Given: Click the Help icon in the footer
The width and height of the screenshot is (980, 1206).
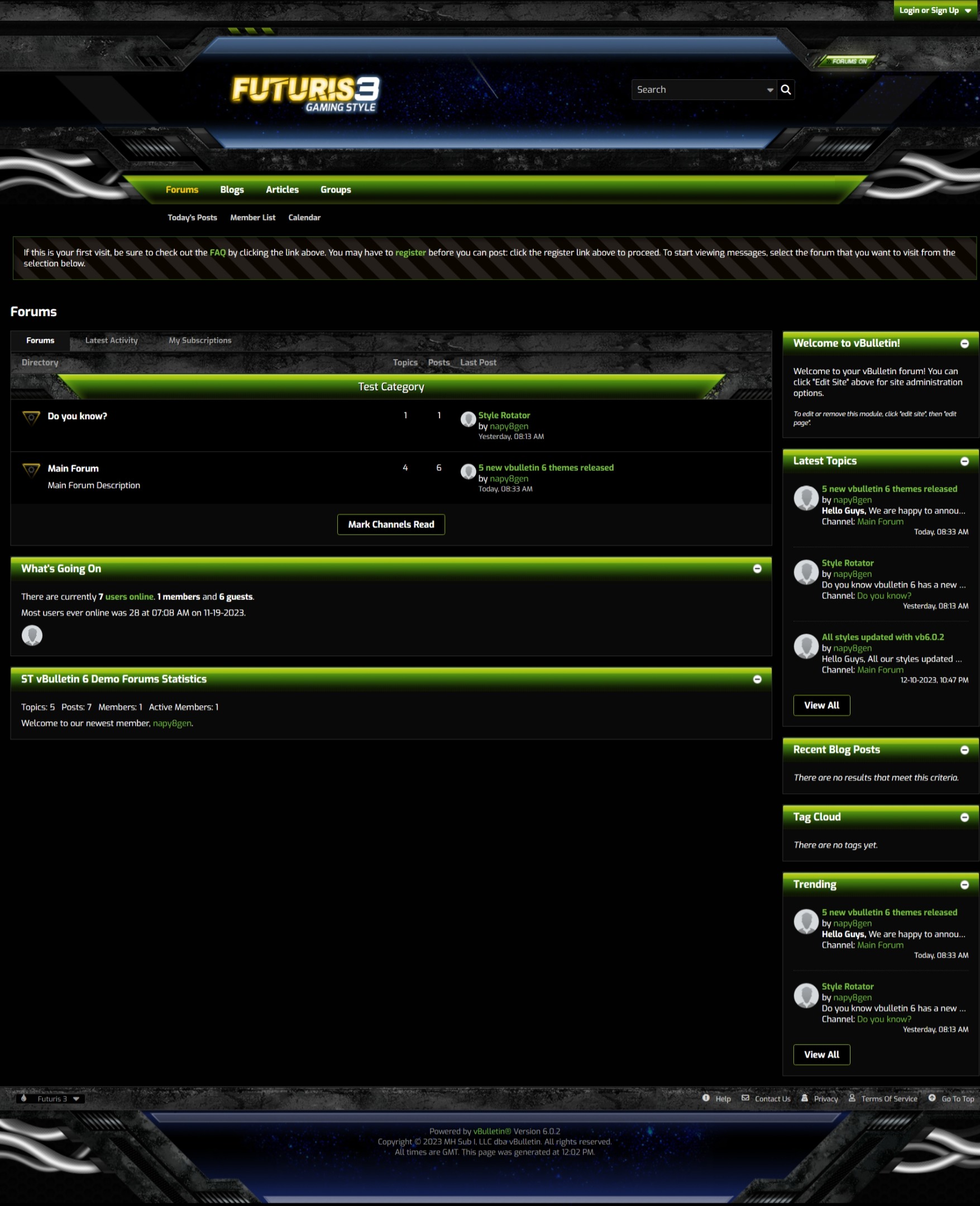Looking at the screenshot, I should coord(706,1098).
